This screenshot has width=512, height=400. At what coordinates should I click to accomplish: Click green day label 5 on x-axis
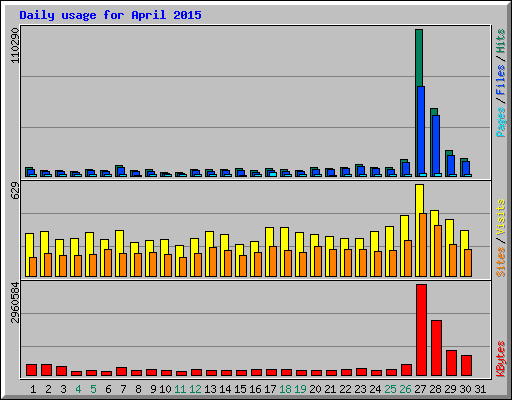pos(93,389)
